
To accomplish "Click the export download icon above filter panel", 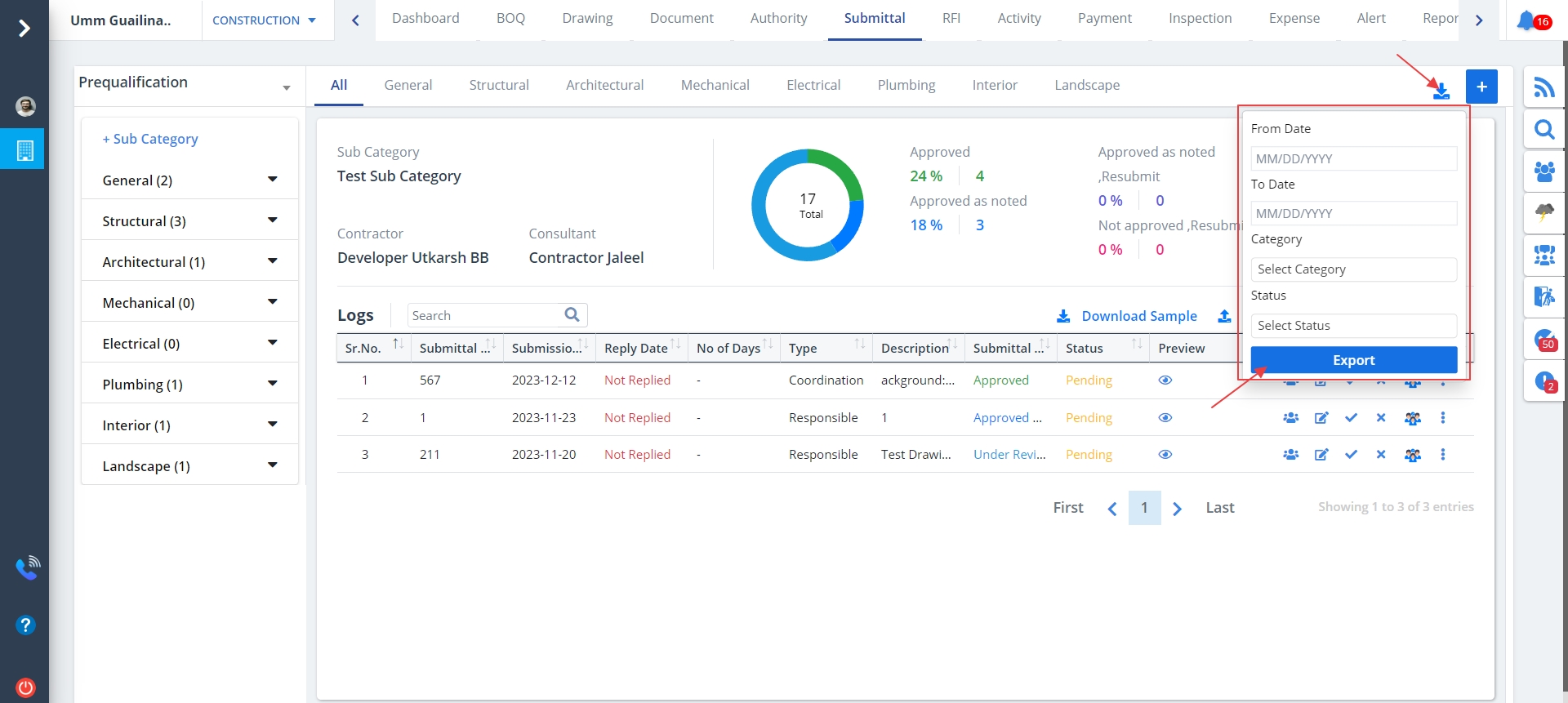I will coord(1441,91).
